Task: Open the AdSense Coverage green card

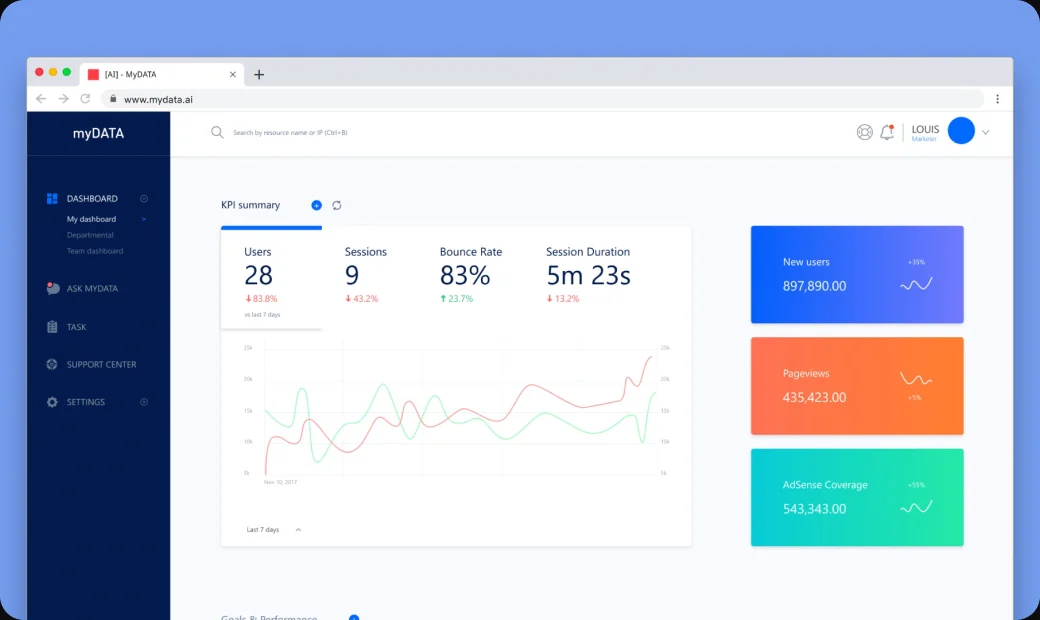Action: (x=857, y=497)
